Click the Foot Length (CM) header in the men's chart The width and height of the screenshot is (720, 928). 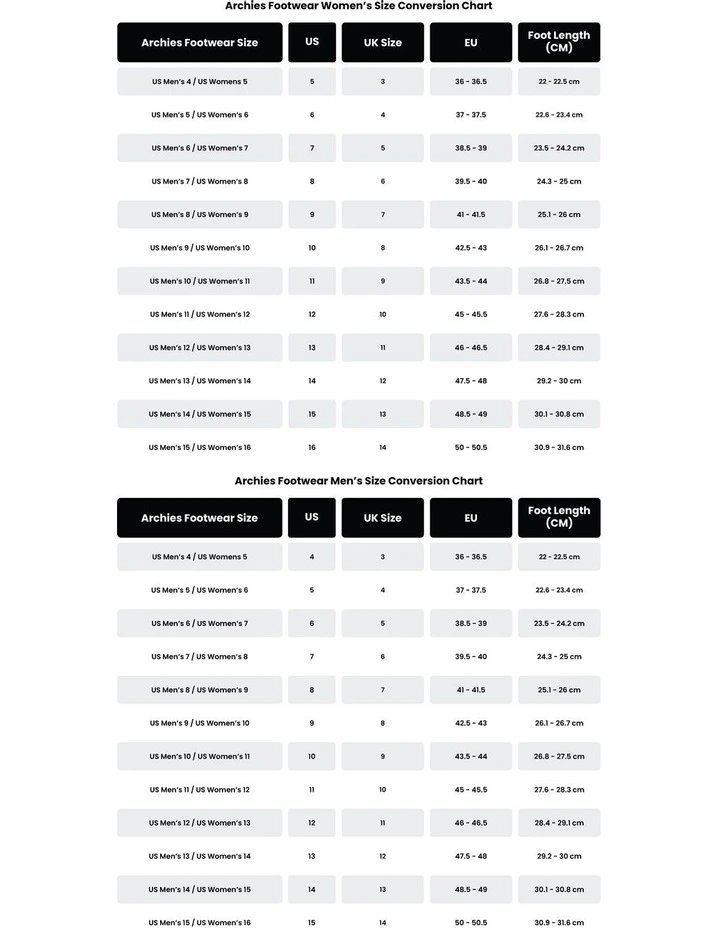[x=559, y=517]
